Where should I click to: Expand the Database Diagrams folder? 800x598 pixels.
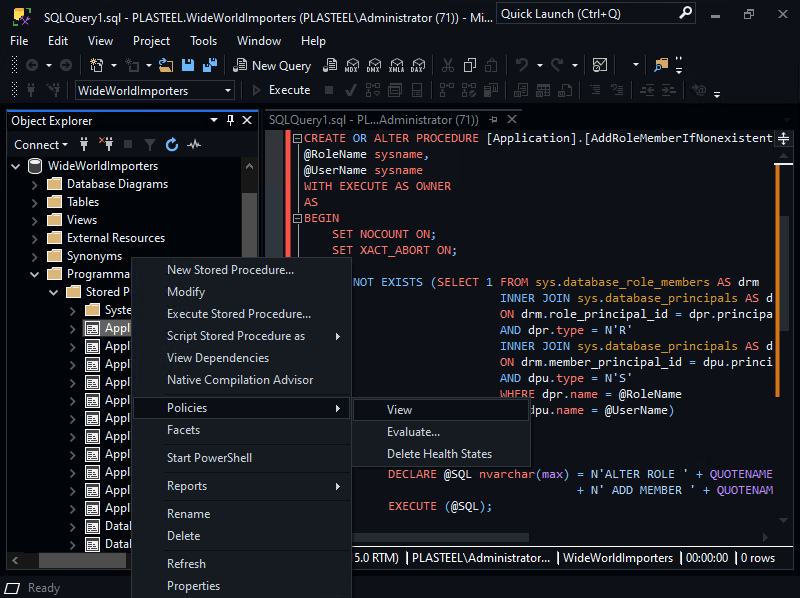click(x=34, y=184)
